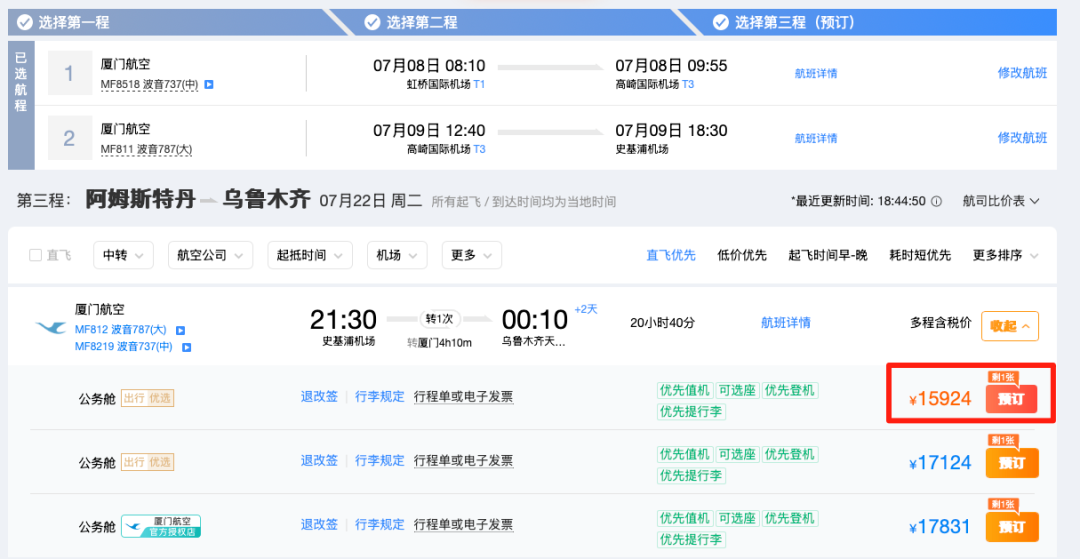Viewport: 1080px width, 559px height.
Task: Click the 转厦门4h10m layover text
Action: pyautogui.click(x=439, y=342)
